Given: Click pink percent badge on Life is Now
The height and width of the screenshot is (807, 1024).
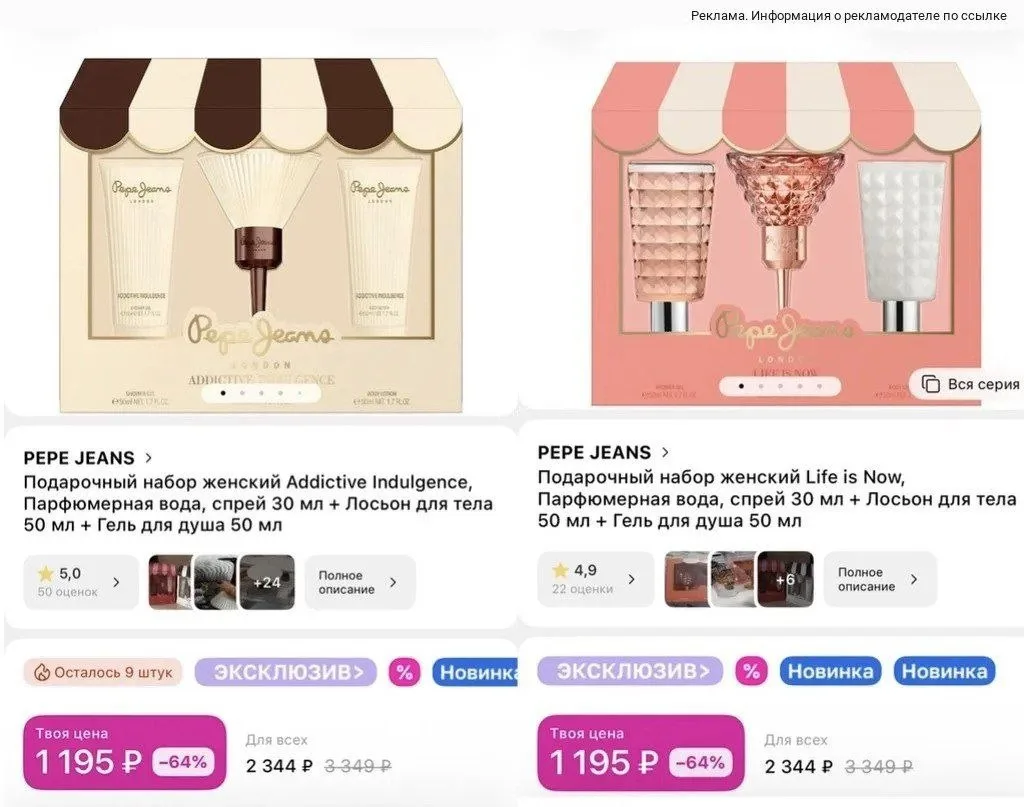Looking at the screenshot, I should [x=752, y=671].
